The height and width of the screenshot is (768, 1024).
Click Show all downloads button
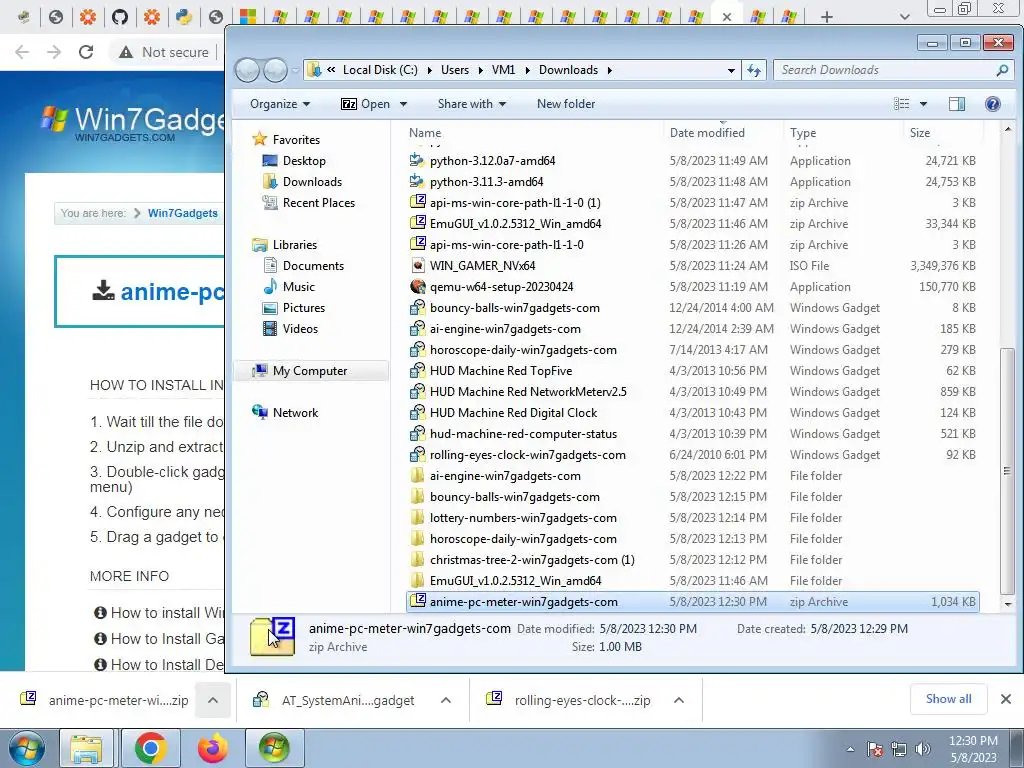(948, 699)
